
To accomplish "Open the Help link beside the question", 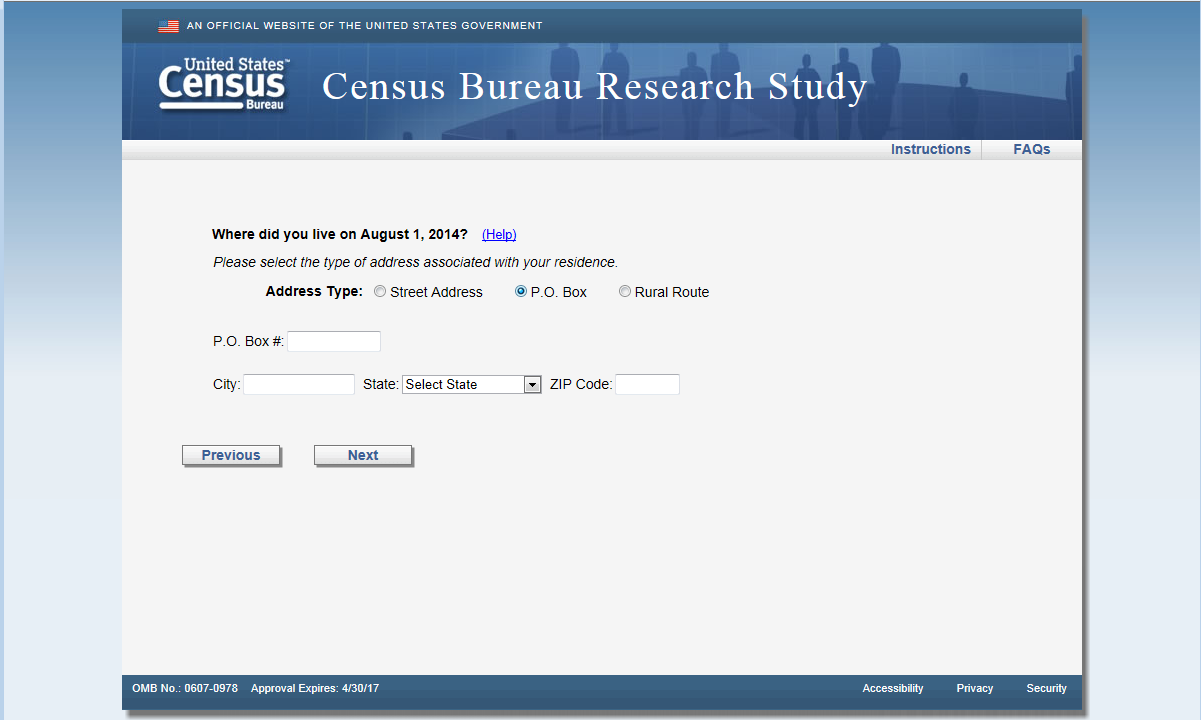I will pyautogui.click(x=499, y=235).
